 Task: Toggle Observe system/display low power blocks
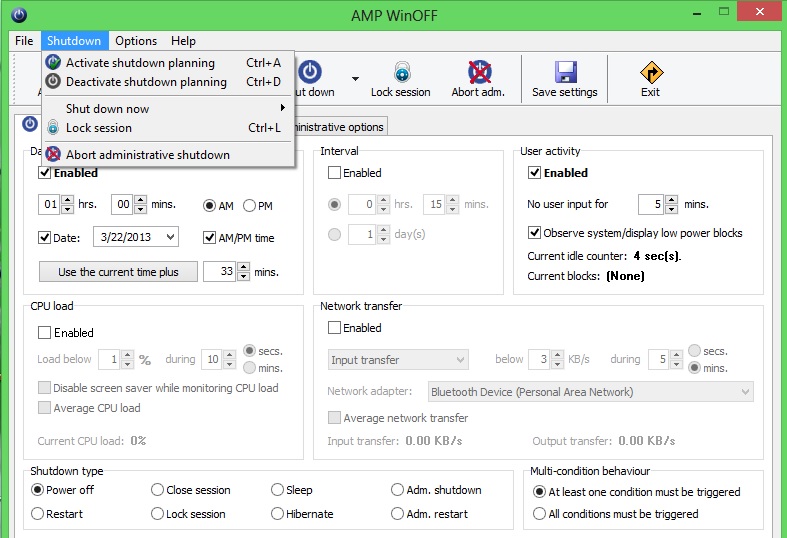coord(535,233)
